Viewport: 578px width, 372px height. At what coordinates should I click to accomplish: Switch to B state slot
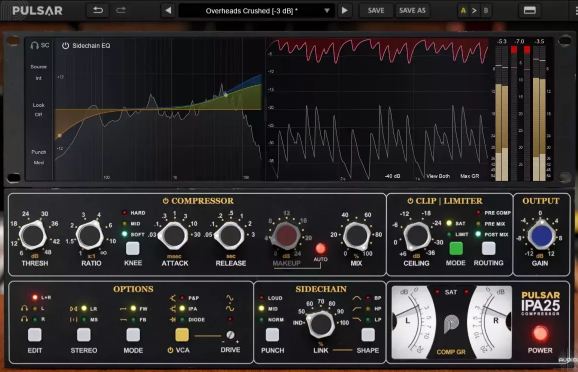click(486, 11)
